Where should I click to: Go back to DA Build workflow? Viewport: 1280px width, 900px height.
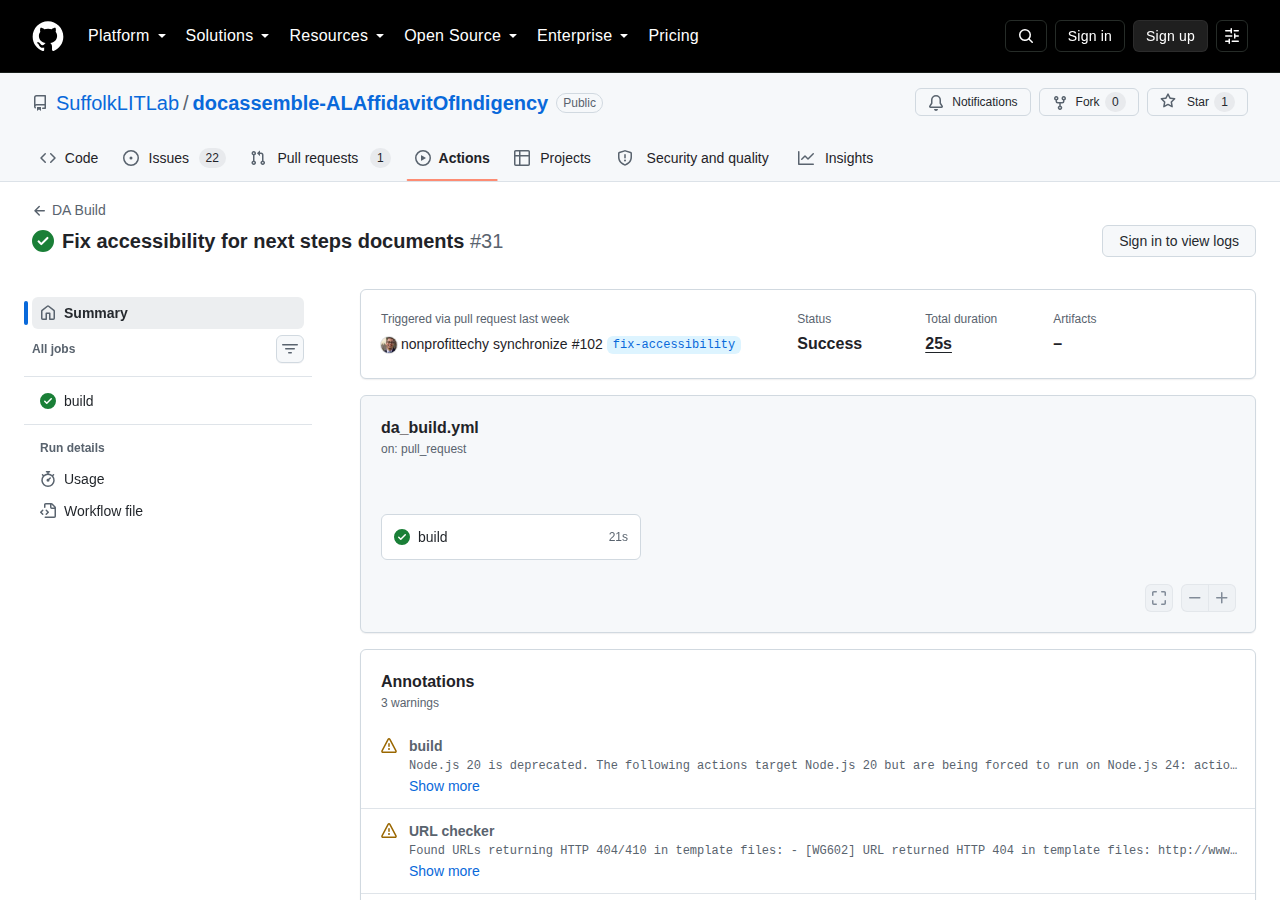pyautogui.click(x=69, y=210)
